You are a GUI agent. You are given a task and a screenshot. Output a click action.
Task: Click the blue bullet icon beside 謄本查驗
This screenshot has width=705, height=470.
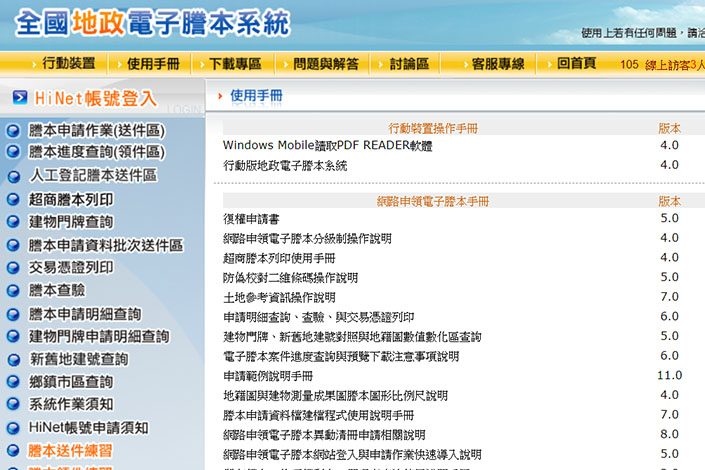pos(13,291)
